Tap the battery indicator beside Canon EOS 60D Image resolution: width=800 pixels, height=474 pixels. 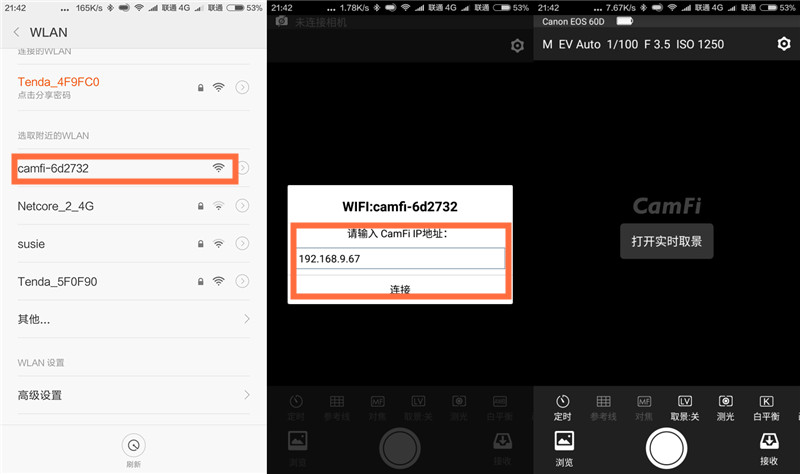[624, 21]
